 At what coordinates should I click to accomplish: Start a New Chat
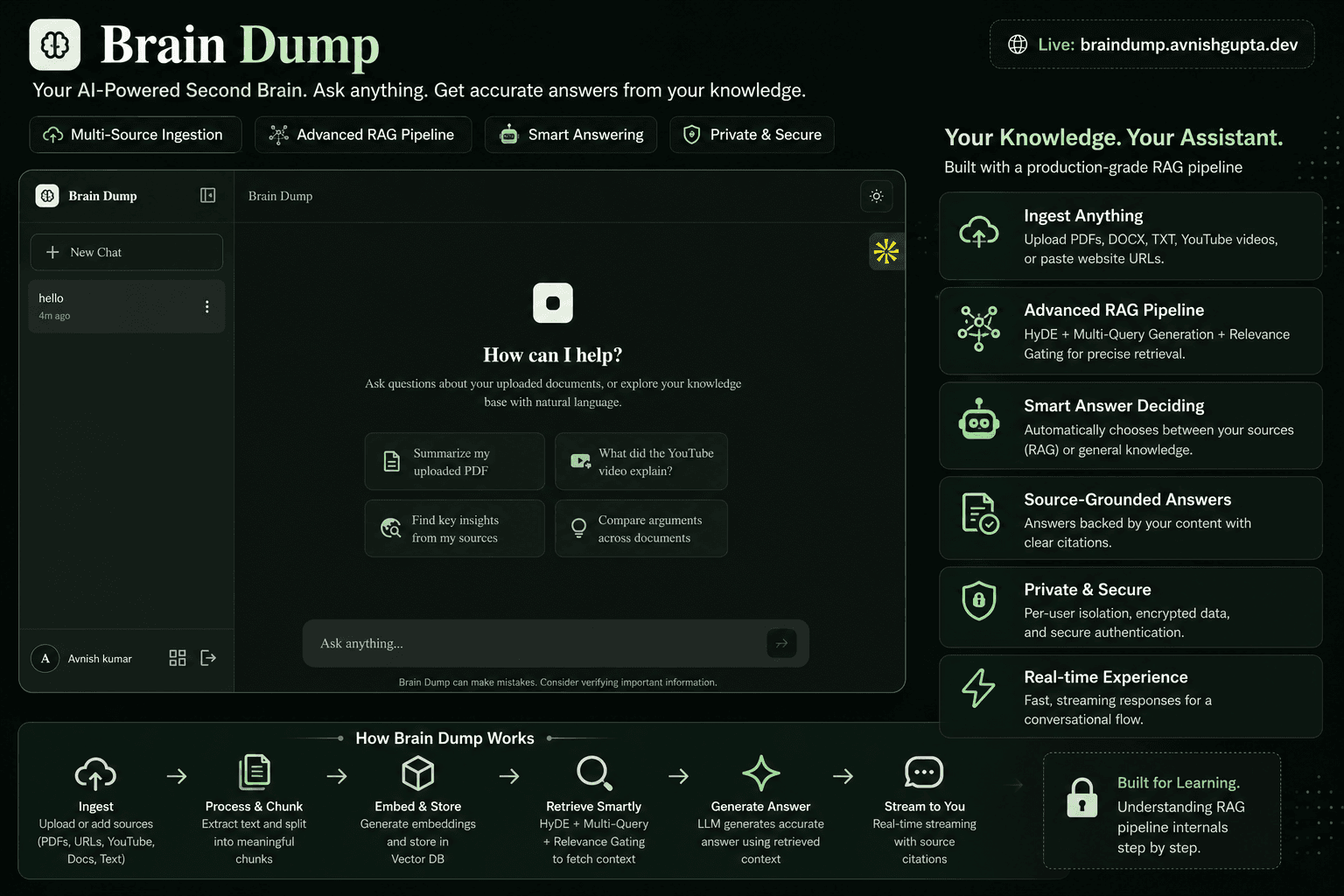point(127,252)
